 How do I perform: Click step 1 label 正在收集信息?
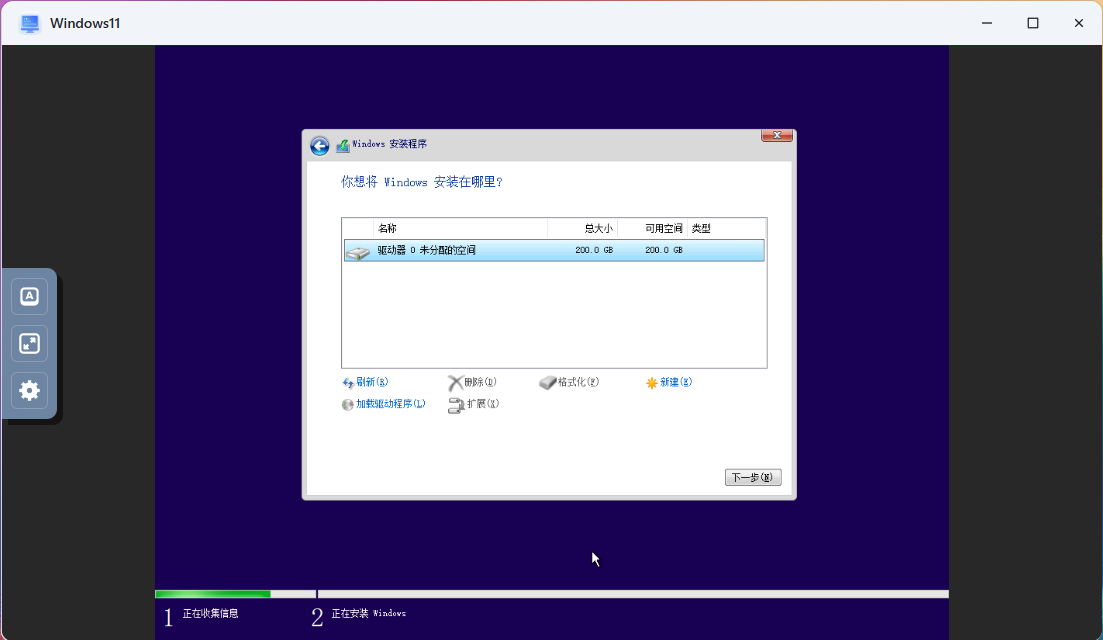click(x=210, y=614)
